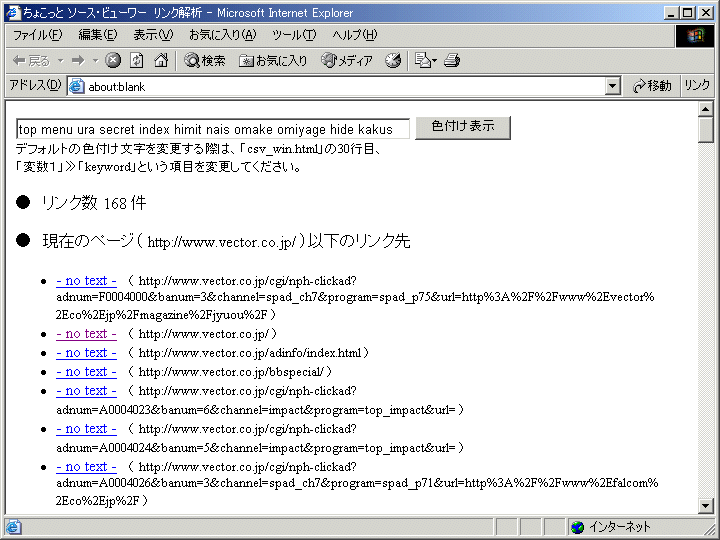Open the Search (検索) pane
This screenshot has width=720, height=540.
(205, 61)
